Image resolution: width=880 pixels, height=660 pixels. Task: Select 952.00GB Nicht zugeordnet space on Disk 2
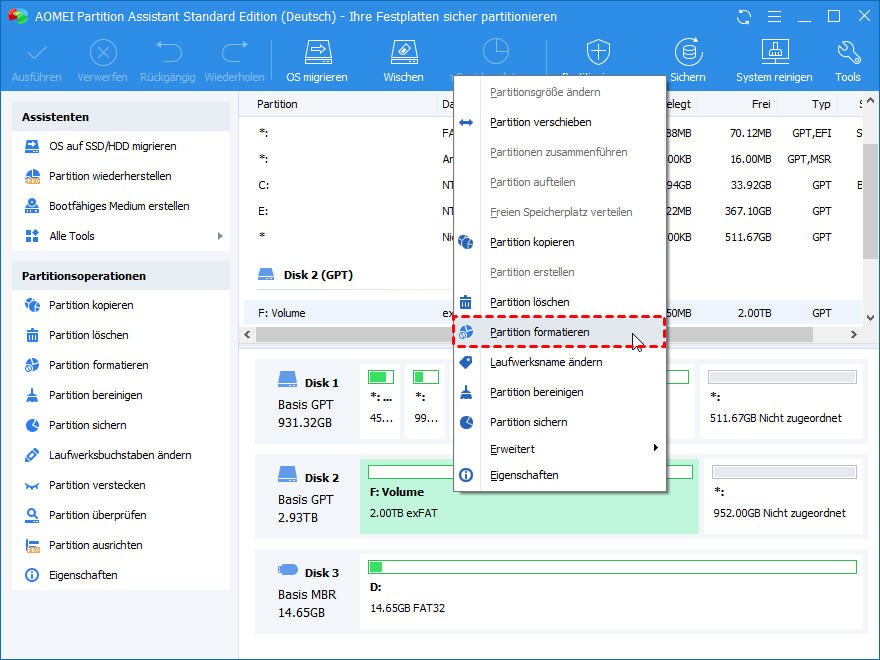point(783,497)
